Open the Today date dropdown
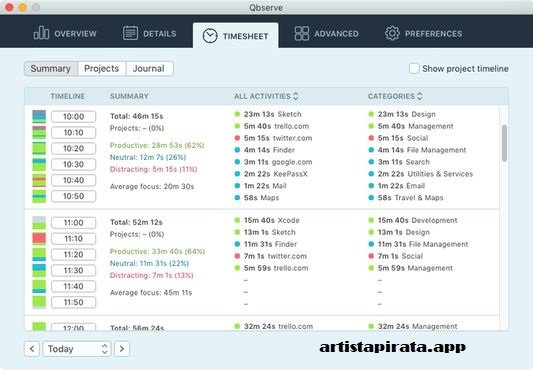The height and width of the screenshot is (370, 533). 77,349
